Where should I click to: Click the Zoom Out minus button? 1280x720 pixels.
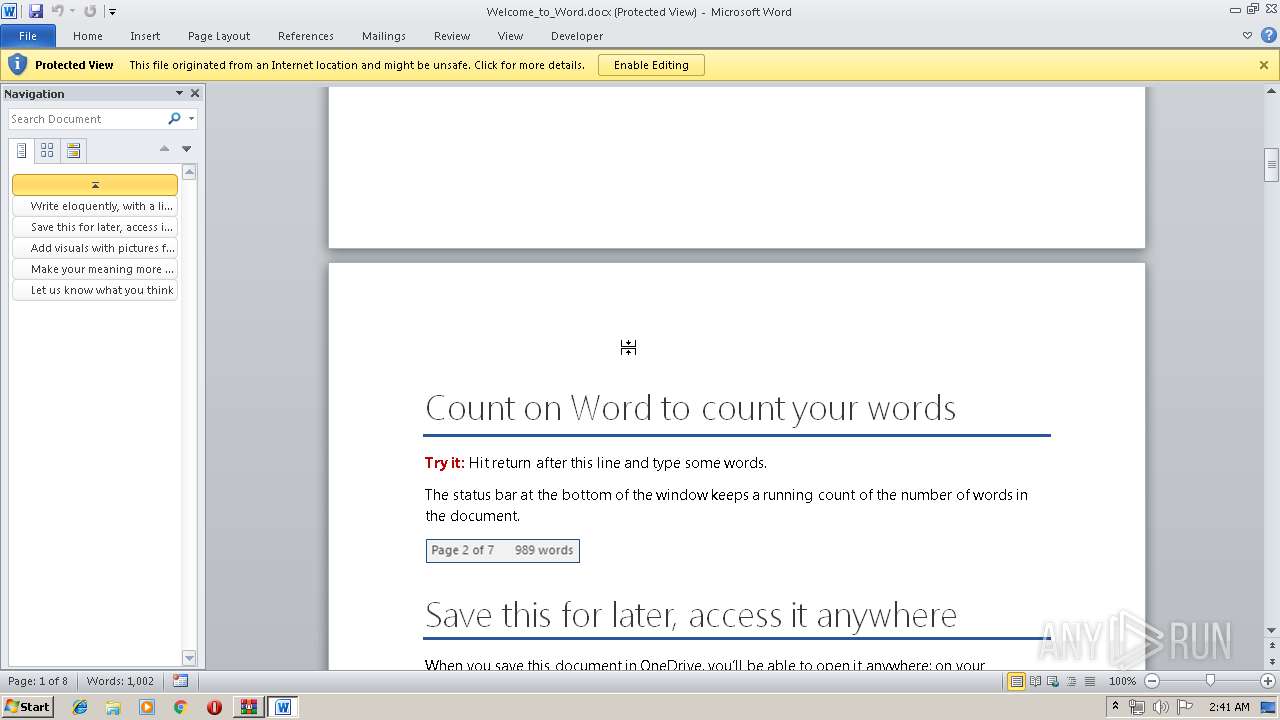[x=1151, y=681]
